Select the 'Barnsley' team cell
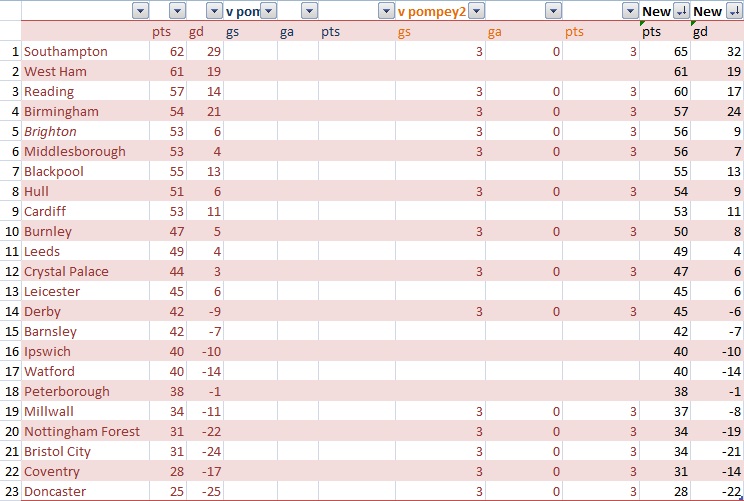Viewport: 744px width, 501px height. (85, 331)
